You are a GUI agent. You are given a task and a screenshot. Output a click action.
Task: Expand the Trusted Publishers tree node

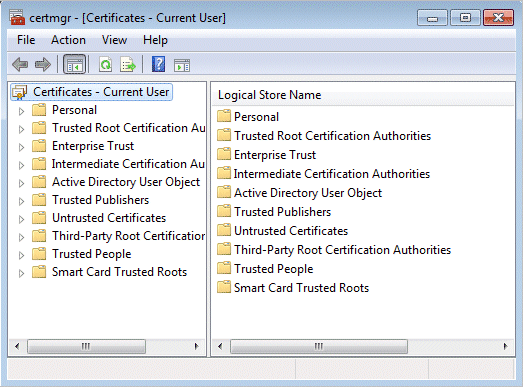[x=21, y=202]
